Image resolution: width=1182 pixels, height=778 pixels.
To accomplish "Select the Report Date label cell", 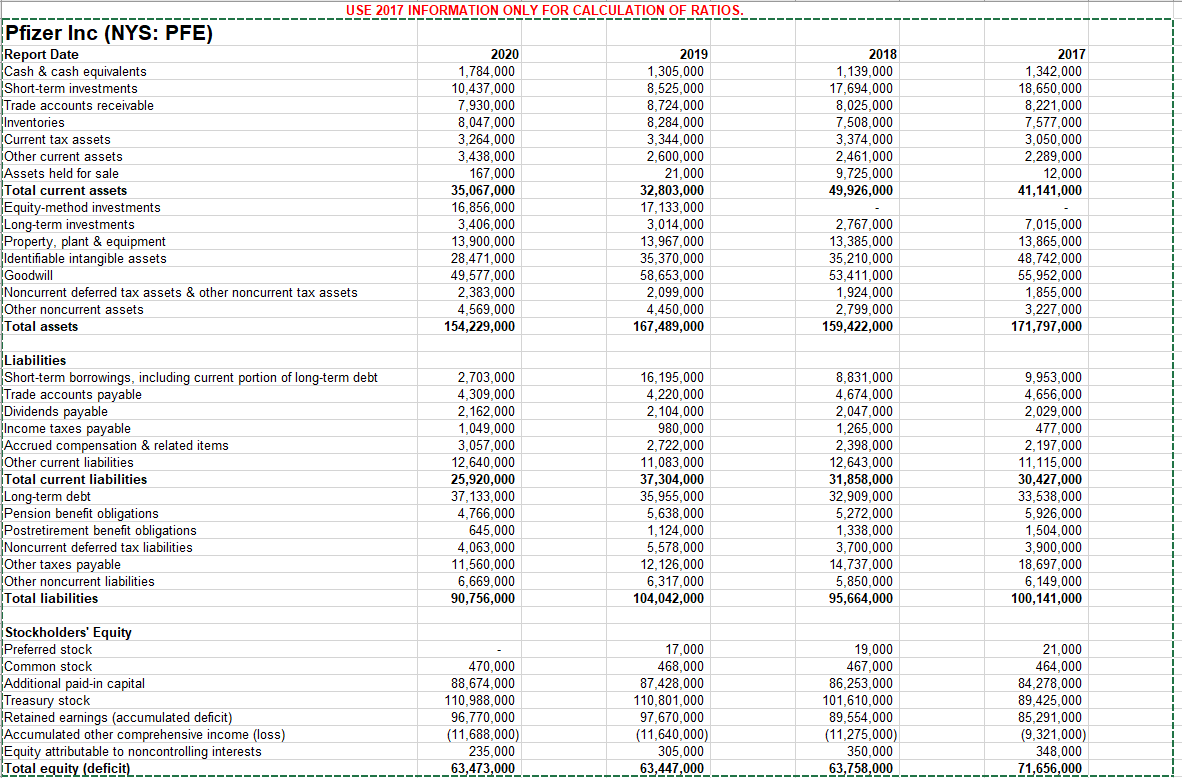I will [41, 54].
